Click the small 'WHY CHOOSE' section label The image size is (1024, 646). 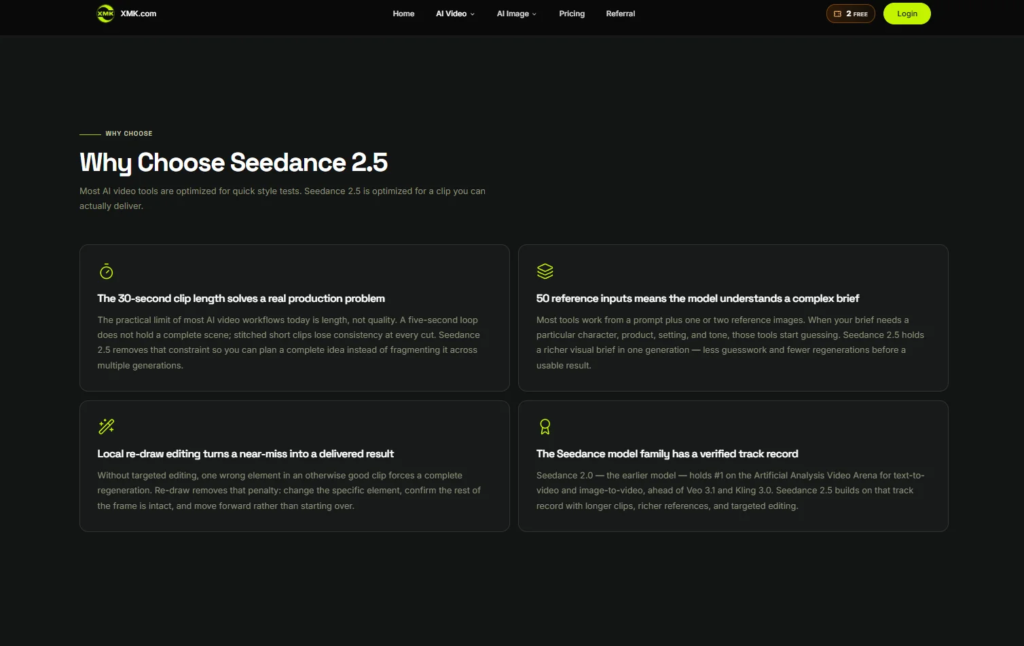[x=129, y=133]
